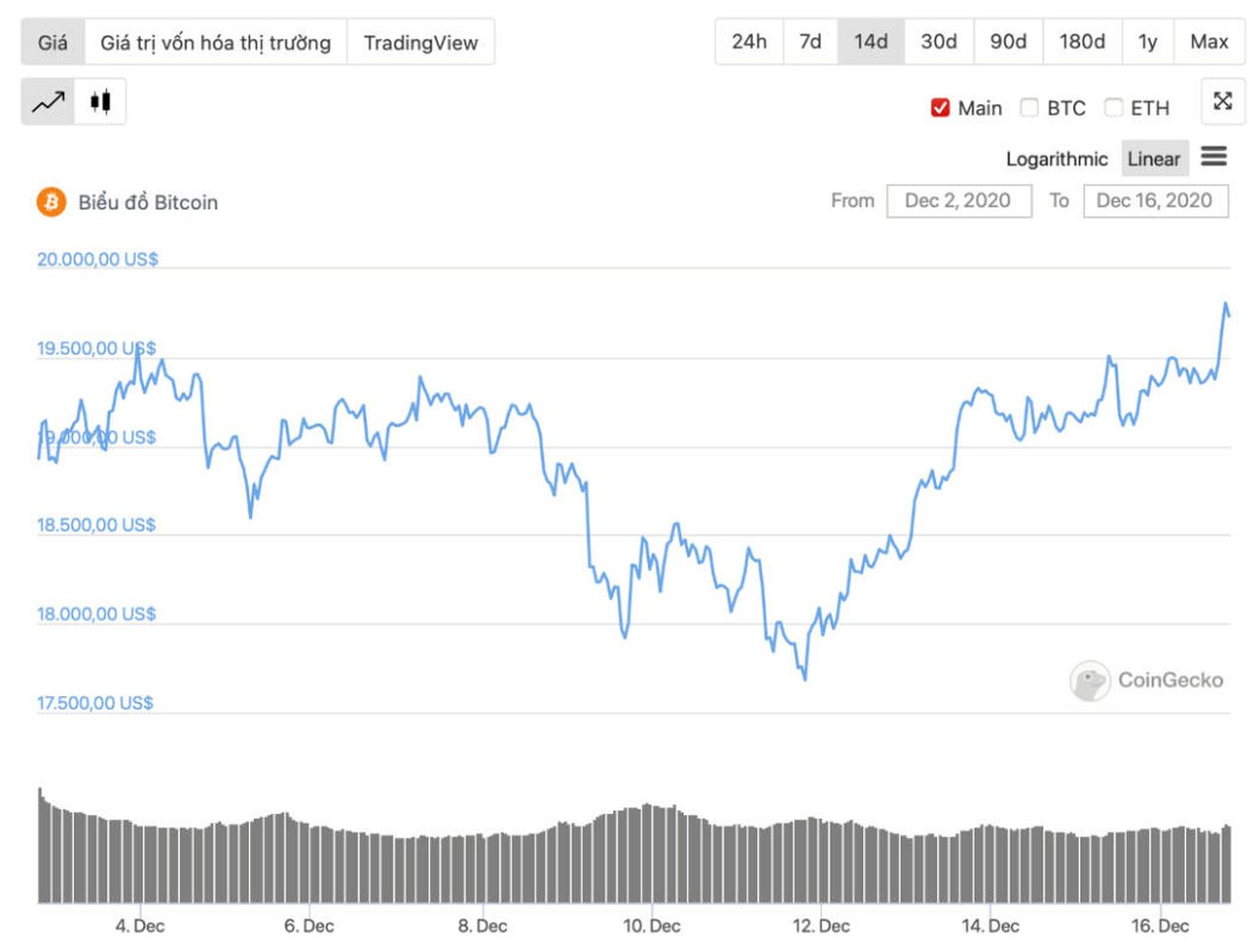Select the Max time range
1260x952 pixels.
point(1209,41)
